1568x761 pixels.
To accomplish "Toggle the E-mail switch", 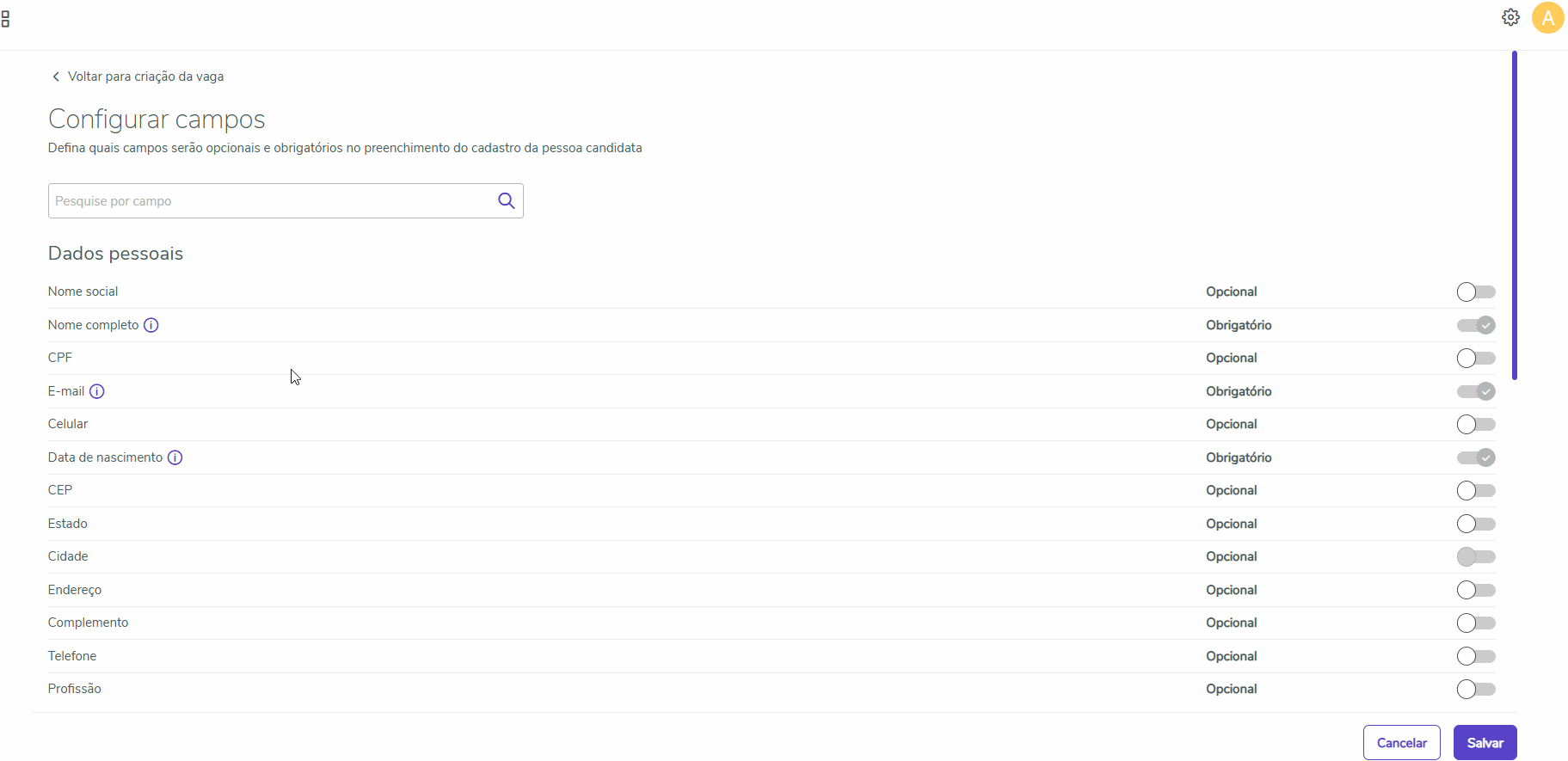I will tap(1476, 391).
